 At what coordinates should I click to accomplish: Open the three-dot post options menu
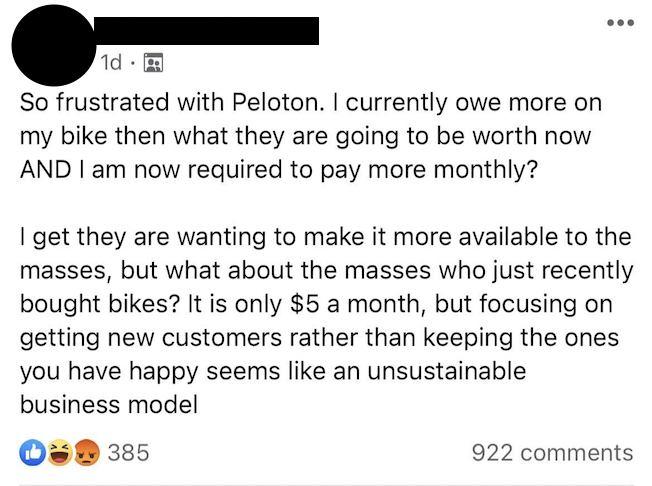pyautogui.click(x=620, y=22)
